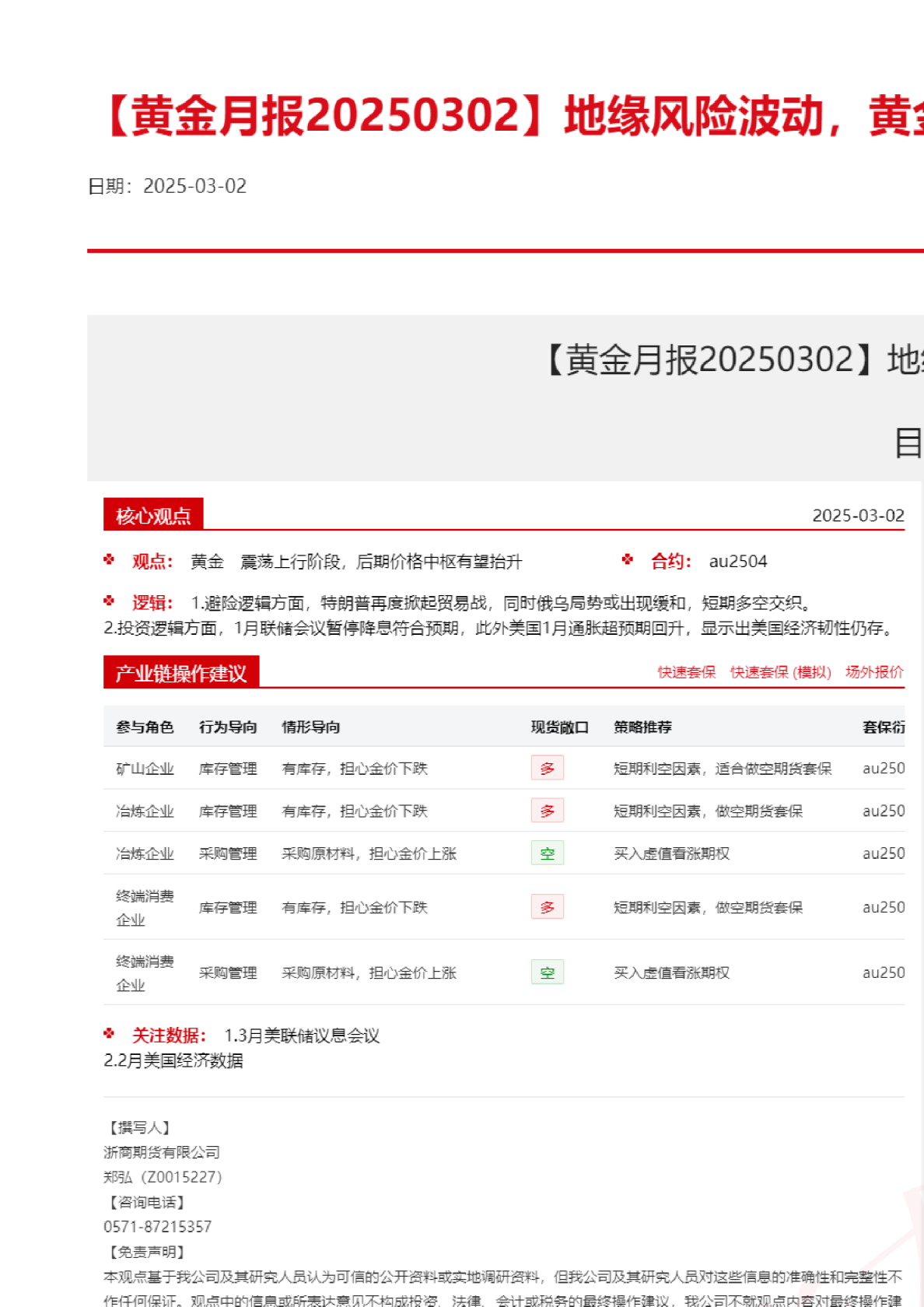Viewport: 924px width, 1307px height.
Task: Click the red bullet icon beside 逻辑
Action: 109,601
